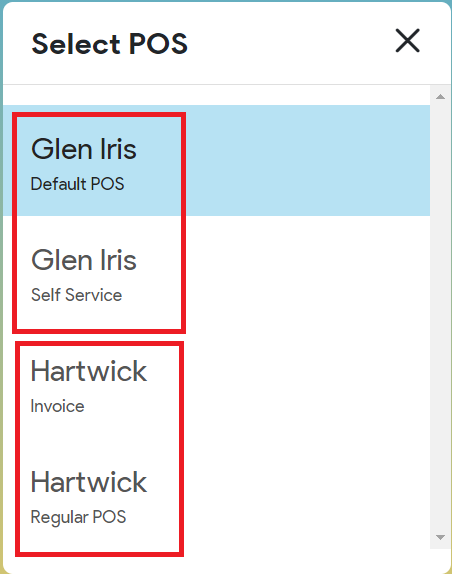Click the Regular POS subtitle text
The image size is (452, 574).
pyautogui.click(x=78, y=517)
